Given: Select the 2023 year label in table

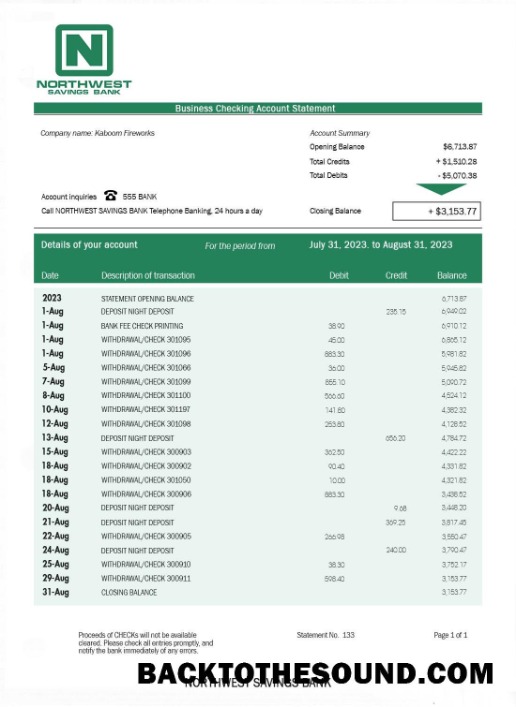Looking at the screenshot, I should [x=52, y=298].
